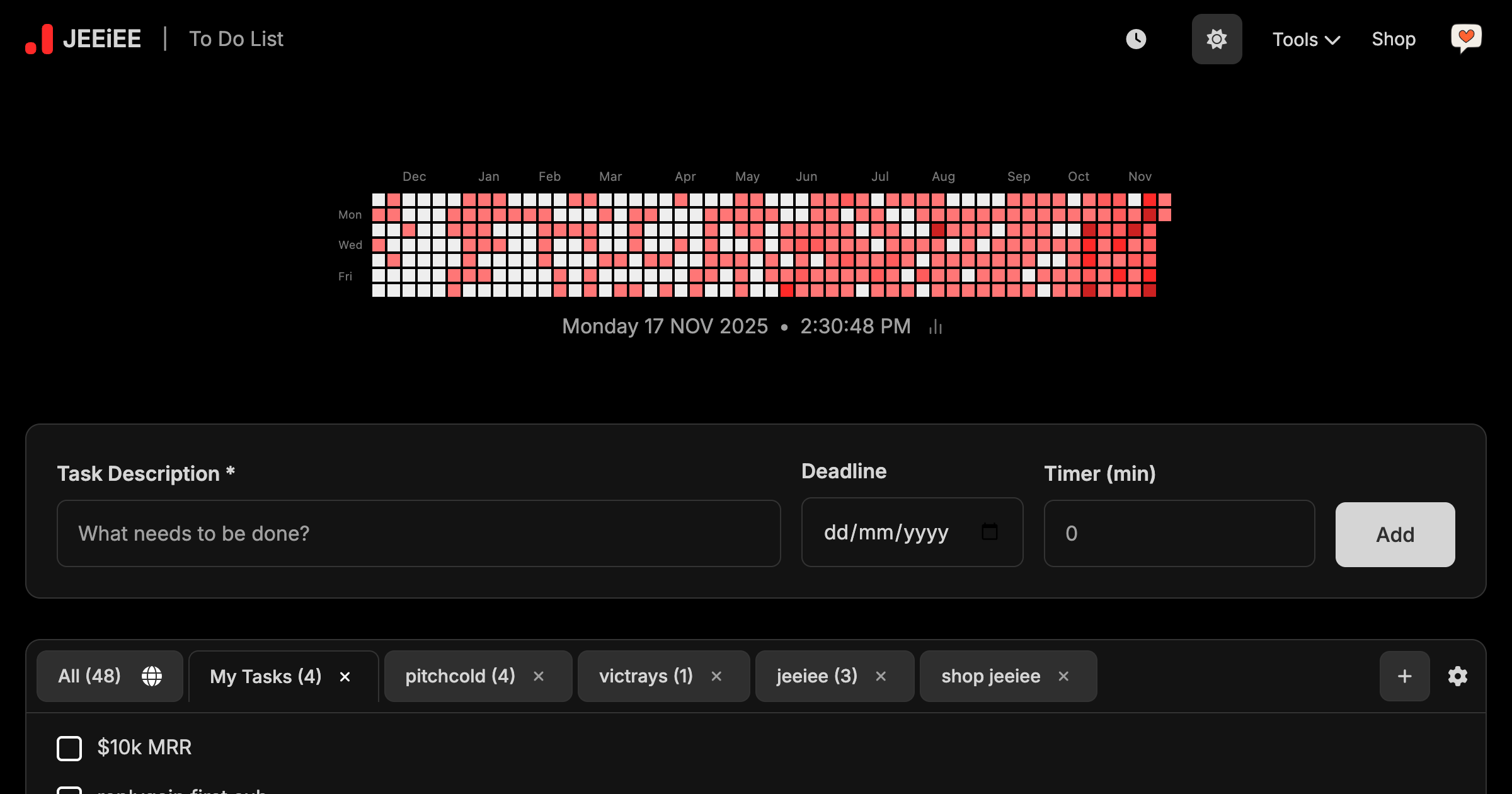Click the globe icon on All tab

point(152,676)
